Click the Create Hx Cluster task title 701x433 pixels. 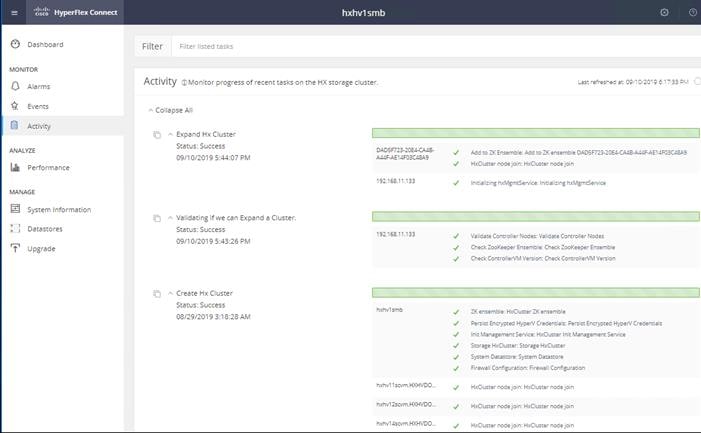point(204,293)
